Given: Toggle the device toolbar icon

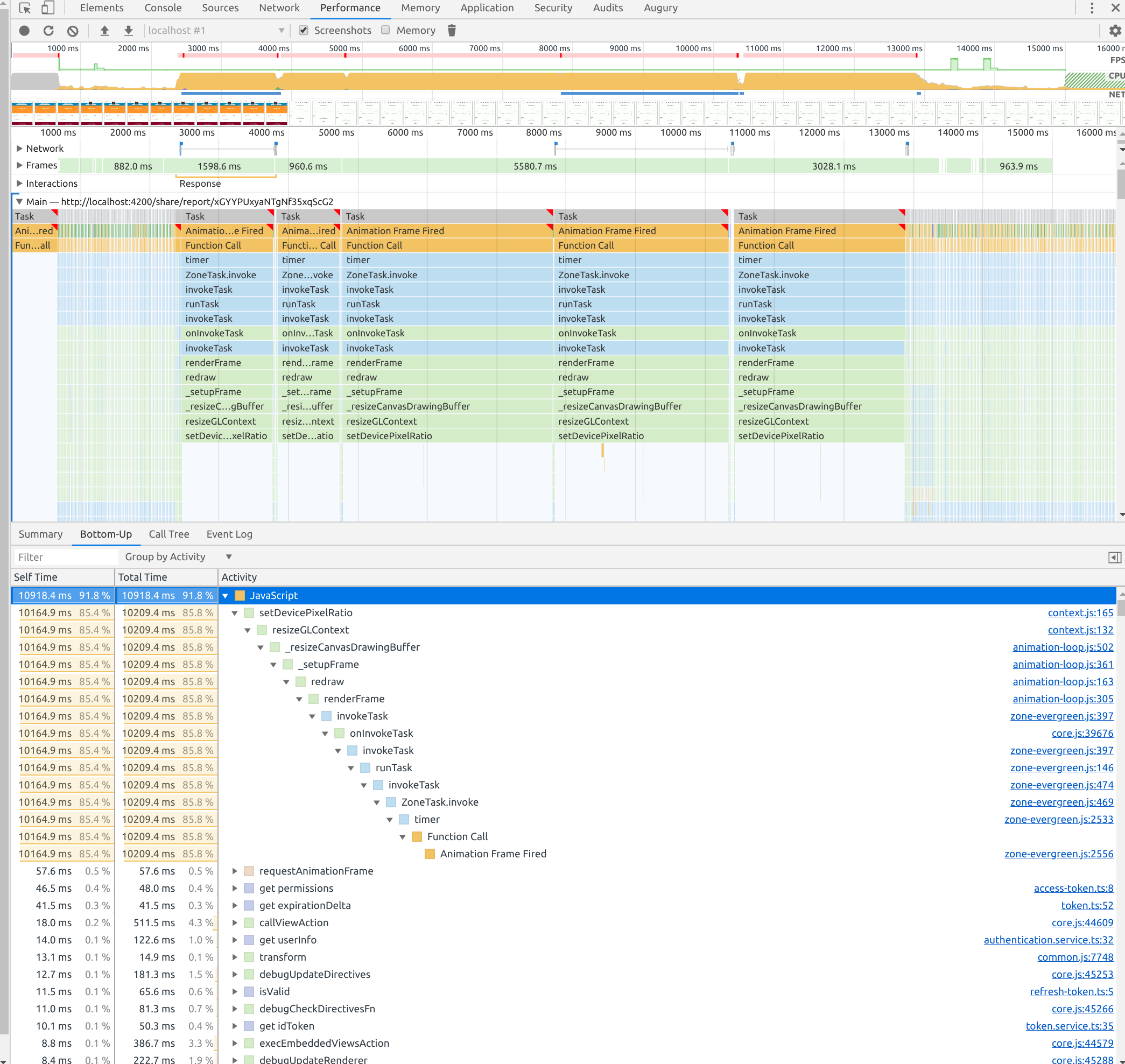Looking at the screenshot, I should pyautogui.click(x=48, y=8).
